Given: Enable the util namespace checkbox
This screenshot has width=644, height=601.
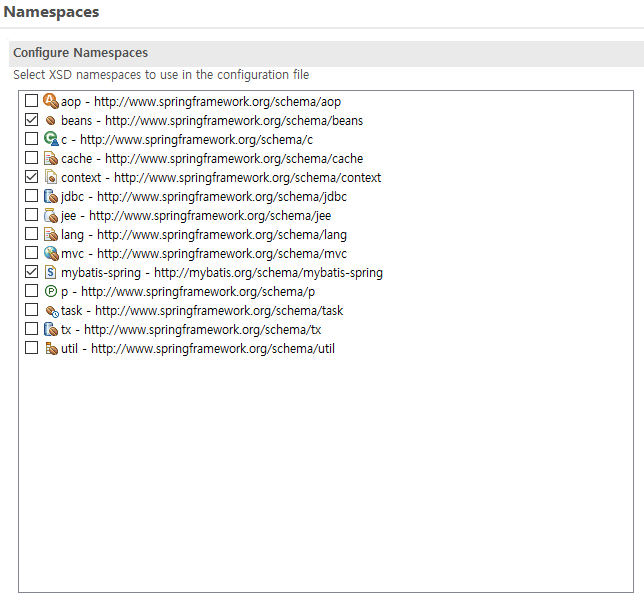Looking at the screenshot, I should (x=32, y=348).
